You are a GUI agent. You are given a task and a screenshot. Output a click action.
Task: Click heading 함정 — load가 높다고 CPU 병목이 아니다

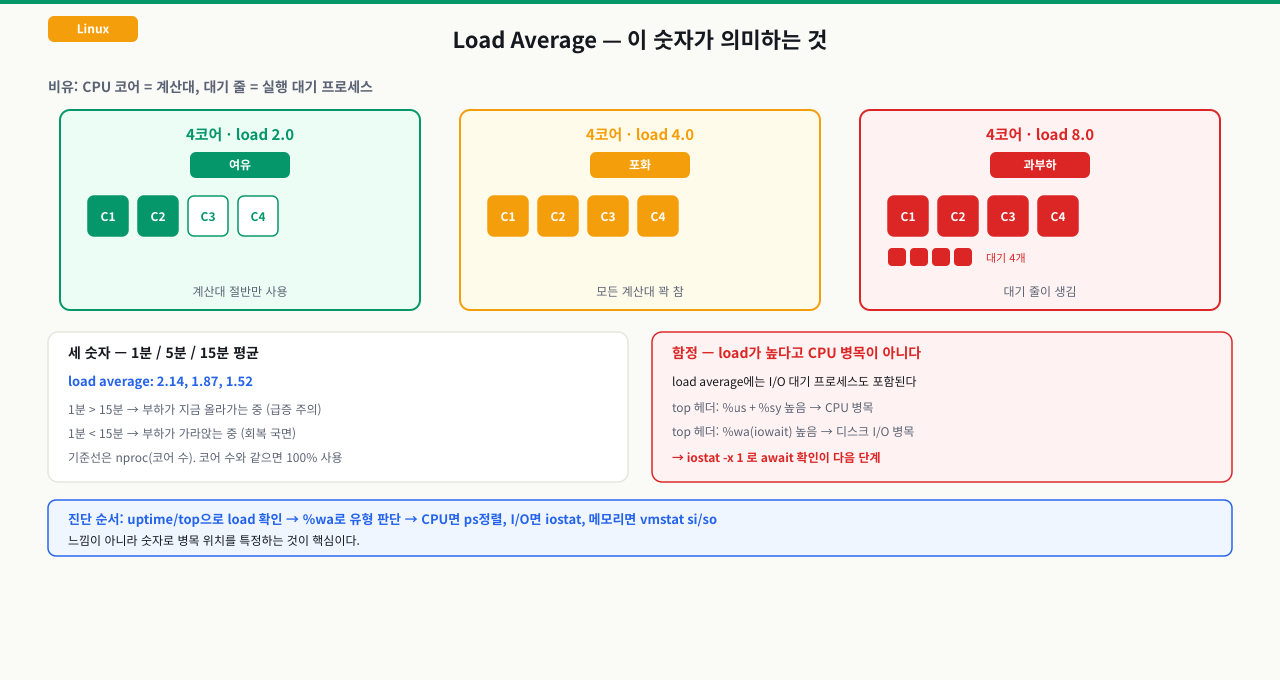(796, 353)
